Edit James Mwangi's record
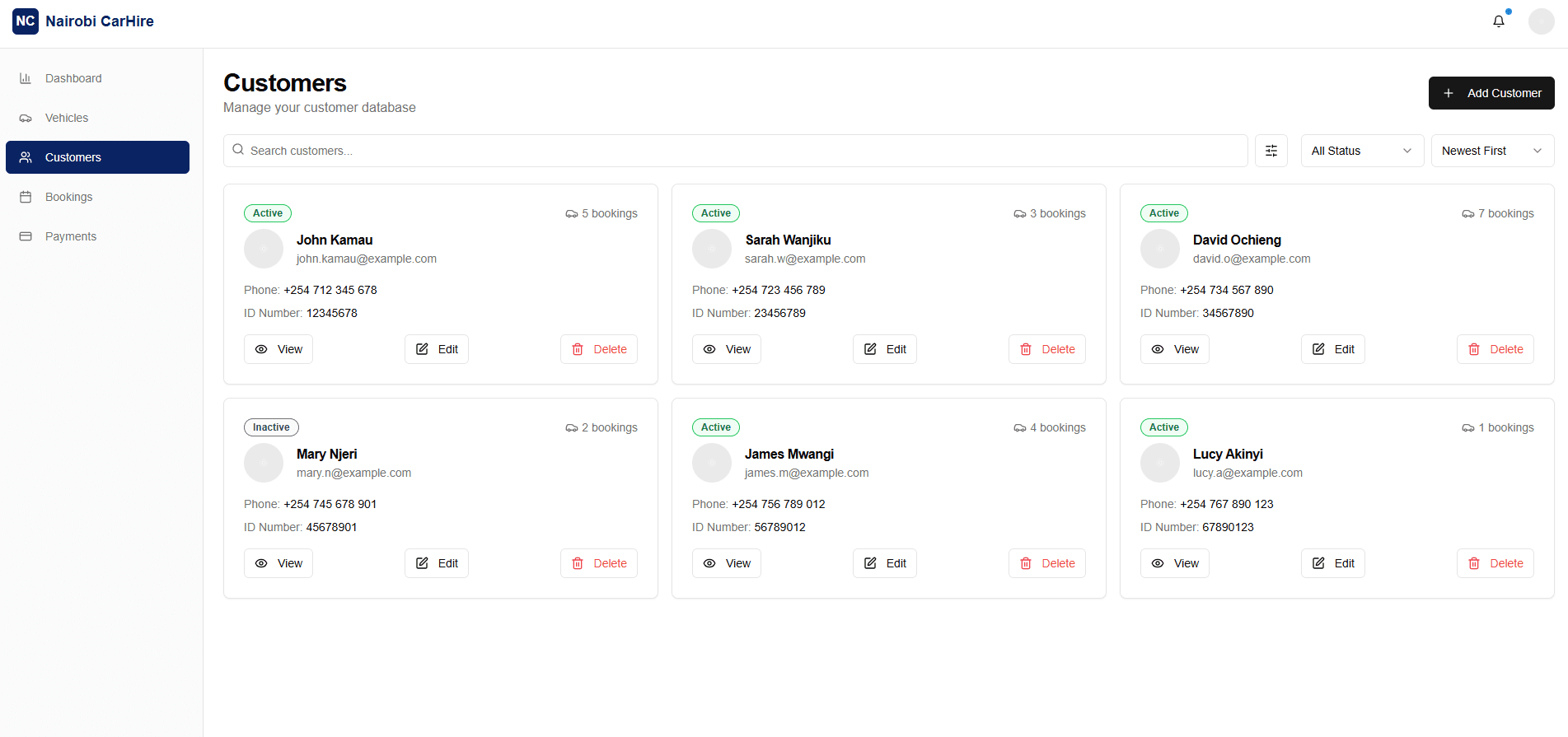Screen dimensions: 1568x737 pyautogui.click(x=885, y=563)
